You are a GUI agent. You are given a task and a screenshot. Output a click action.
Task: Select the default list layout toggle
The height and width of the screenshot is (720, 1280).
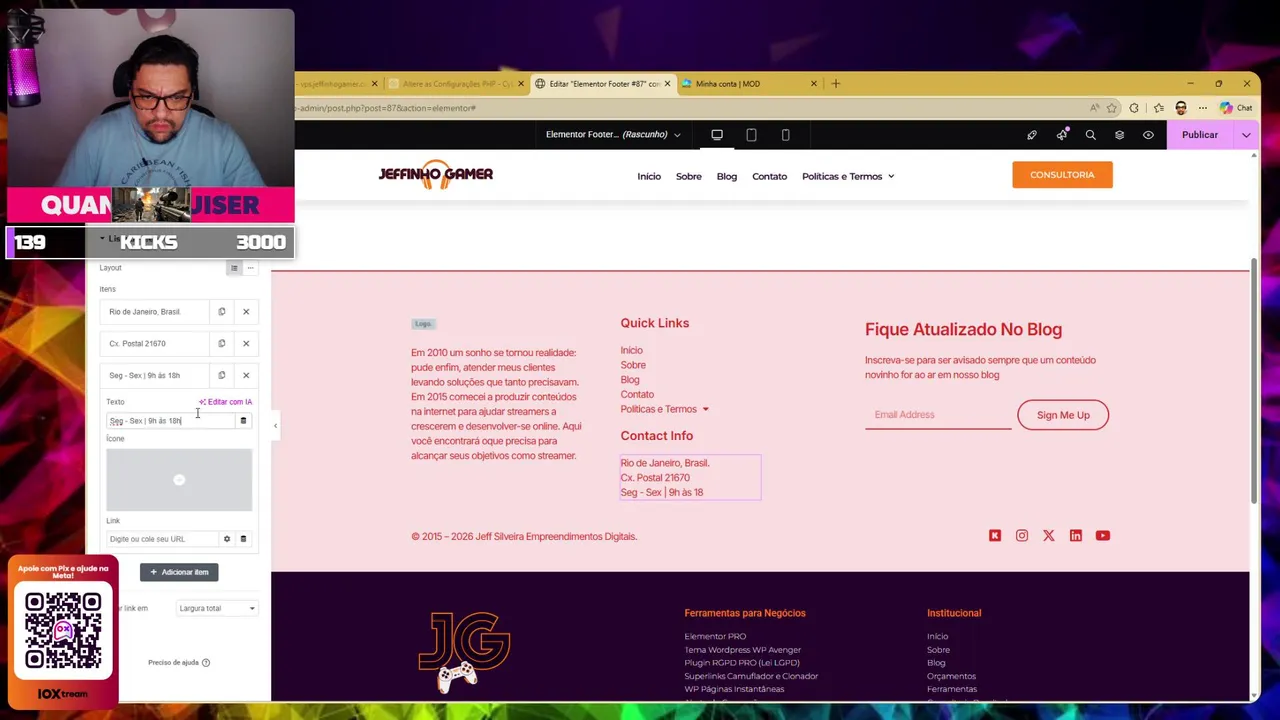pyautogui.click(x=234, y=268)
